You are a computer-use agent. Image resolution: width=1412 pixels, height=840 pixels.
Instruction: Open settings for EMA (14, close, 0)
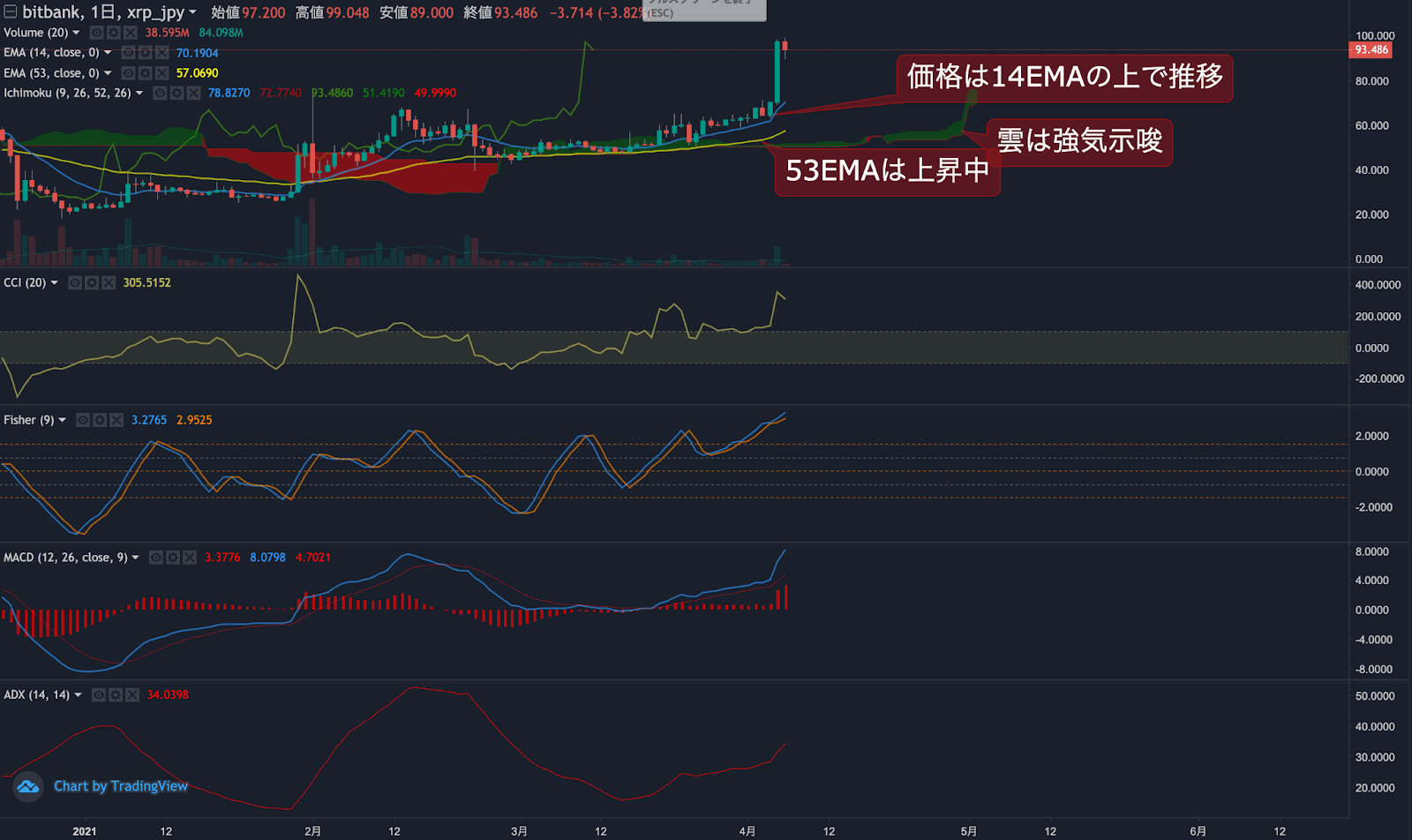click(x=145, y=53)
